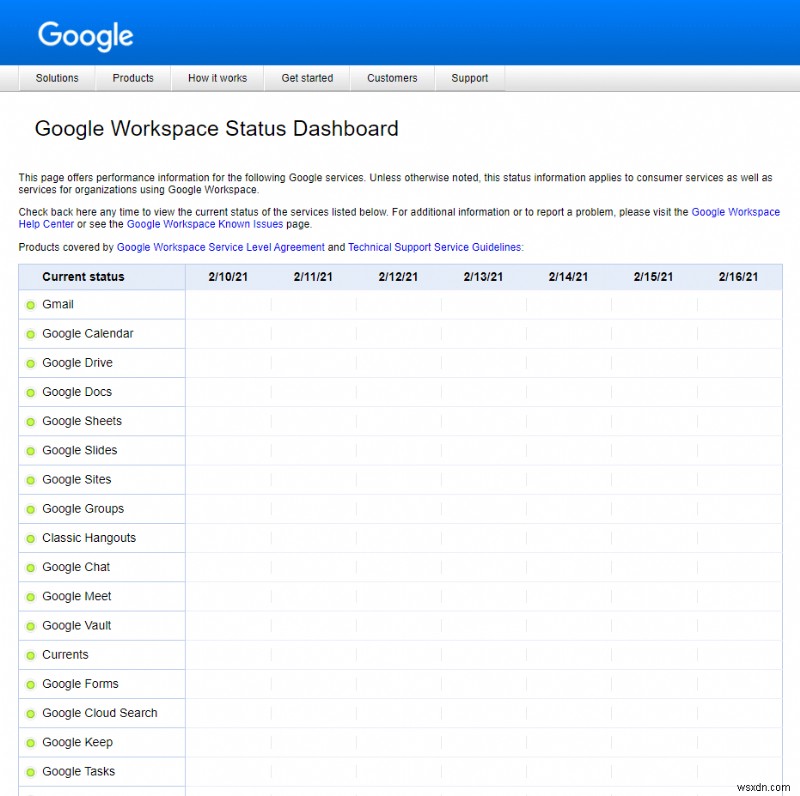Click the 2/11/21 date column header

point(313,277)
